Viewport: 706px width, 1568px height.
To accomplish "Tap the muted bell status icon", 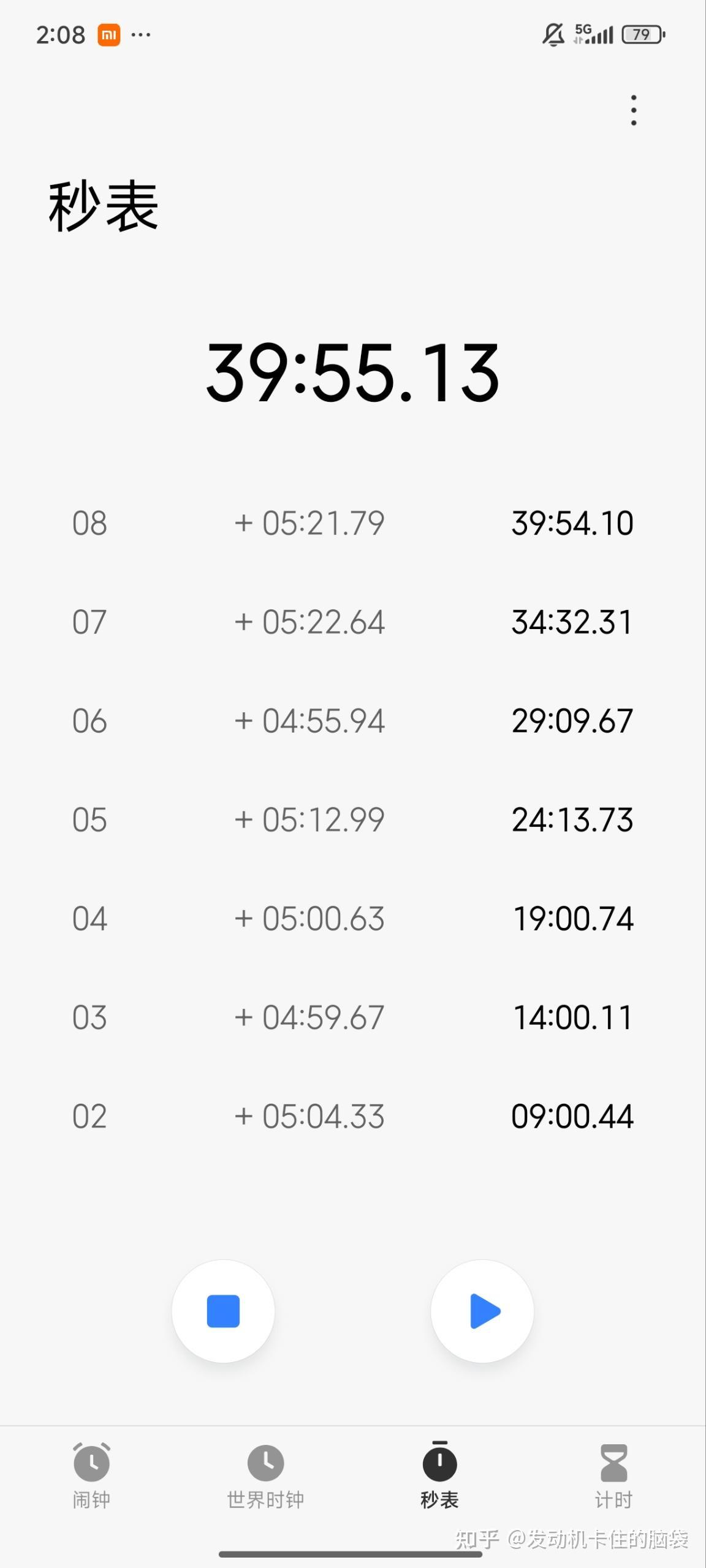I will [x=553, y=35].
